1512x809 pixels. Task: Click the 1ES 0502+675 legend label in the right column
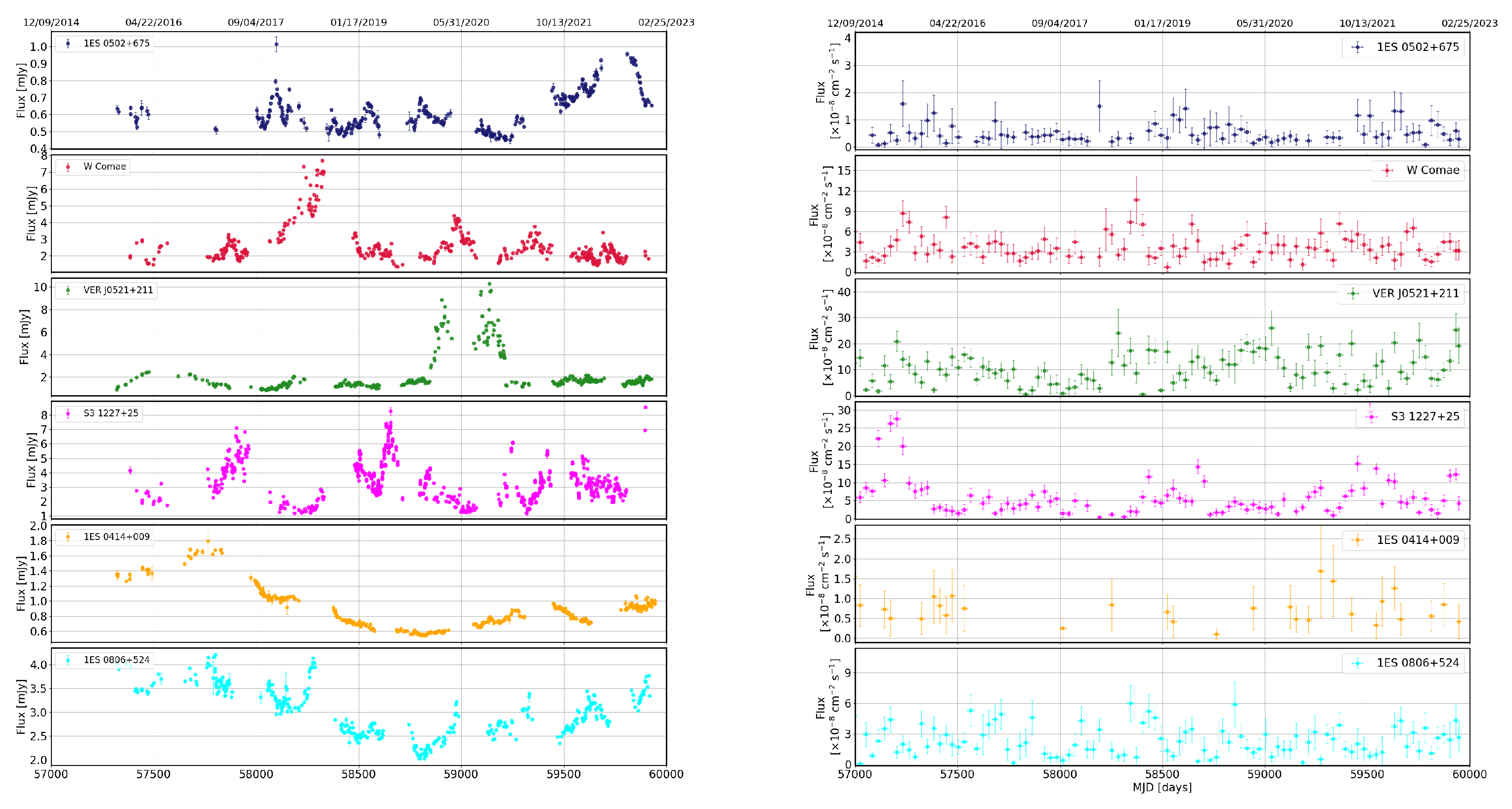coord(1418,47)
